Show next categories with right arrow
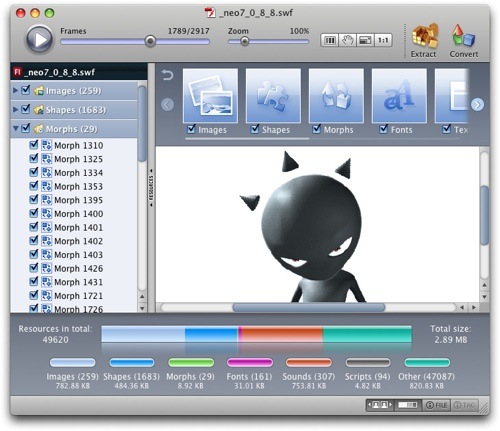The width and height of the screenshot is (500, 431). (477, 105)
